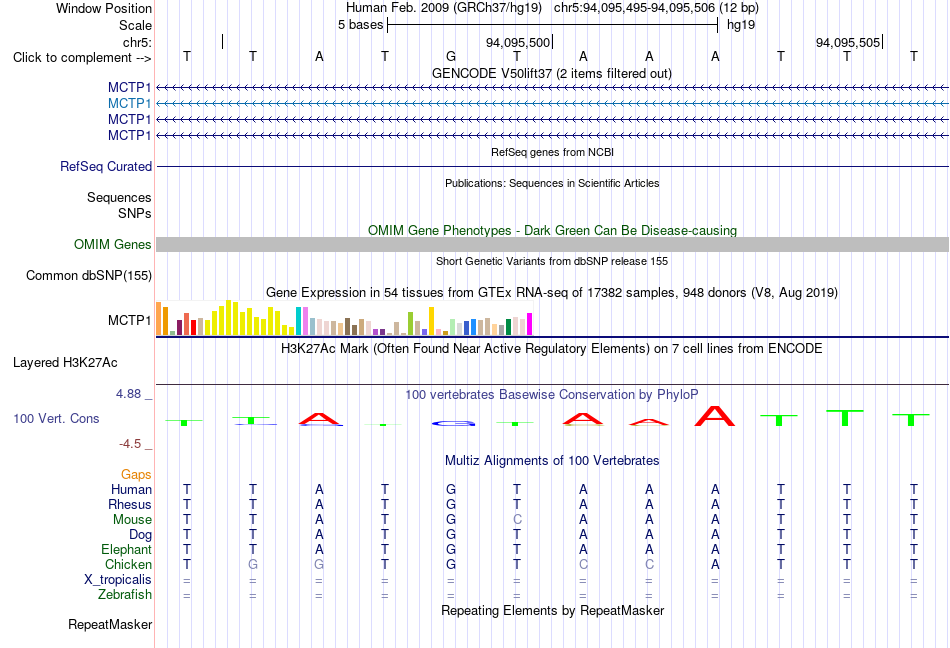This screenshot has width=950, height=648.
Task: Click the gray OMIM Genes bar
Action: tap(552, 245)
